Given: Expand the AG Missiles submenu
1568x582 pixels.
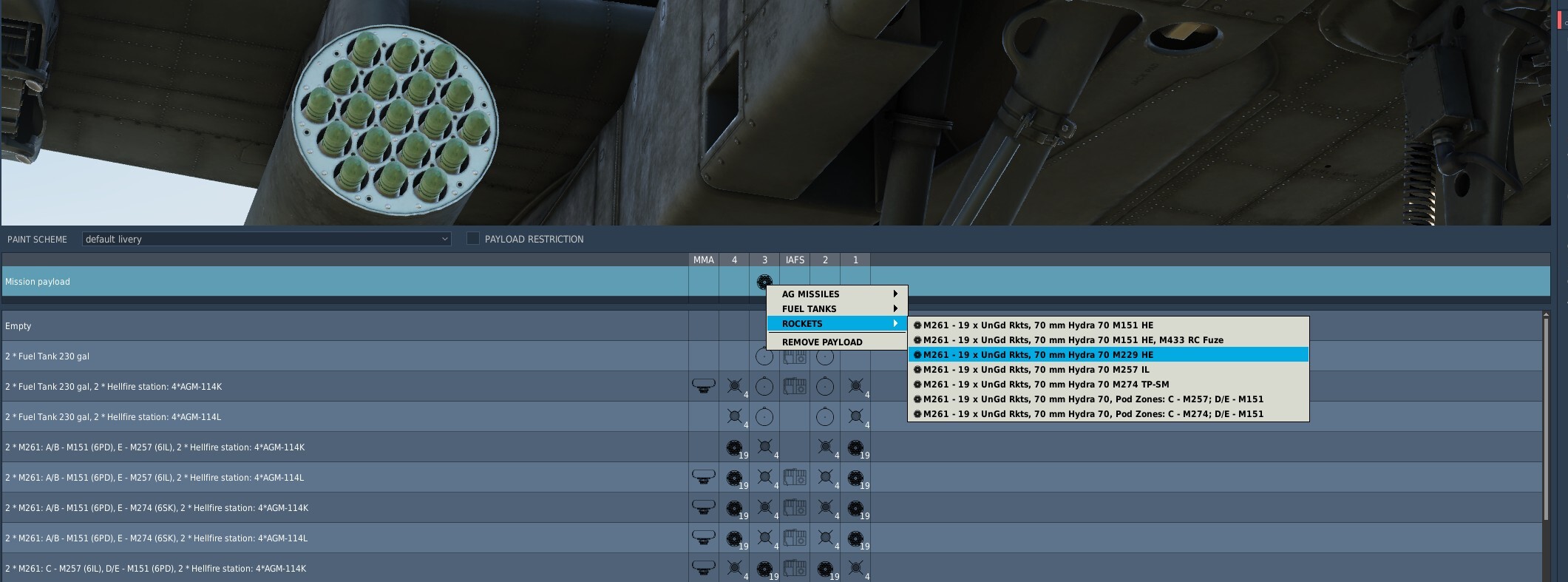Looking at the screenshot, I should pos(837,294).
